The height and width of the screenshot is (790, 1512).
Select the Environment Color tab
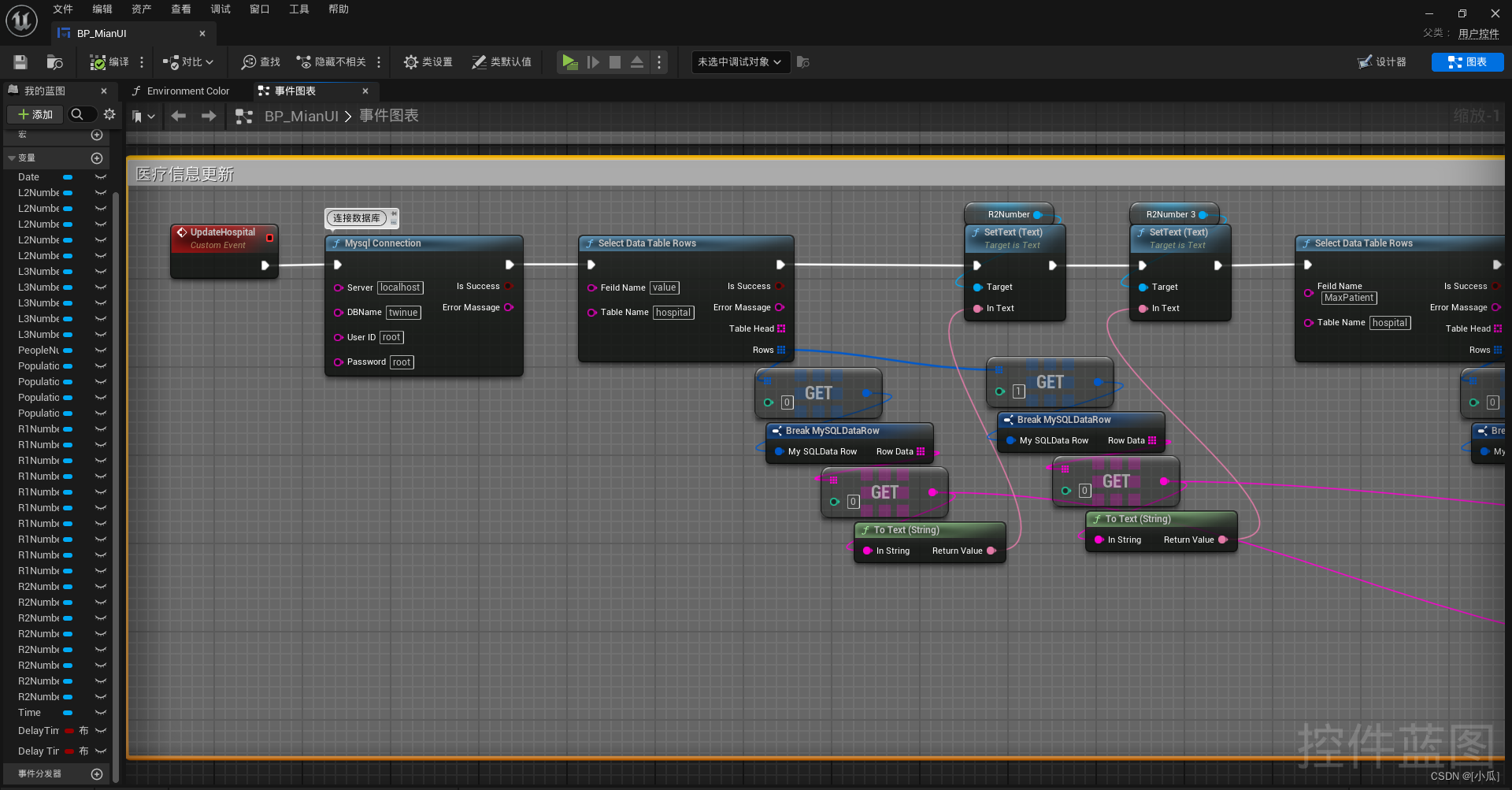point(188,91)
